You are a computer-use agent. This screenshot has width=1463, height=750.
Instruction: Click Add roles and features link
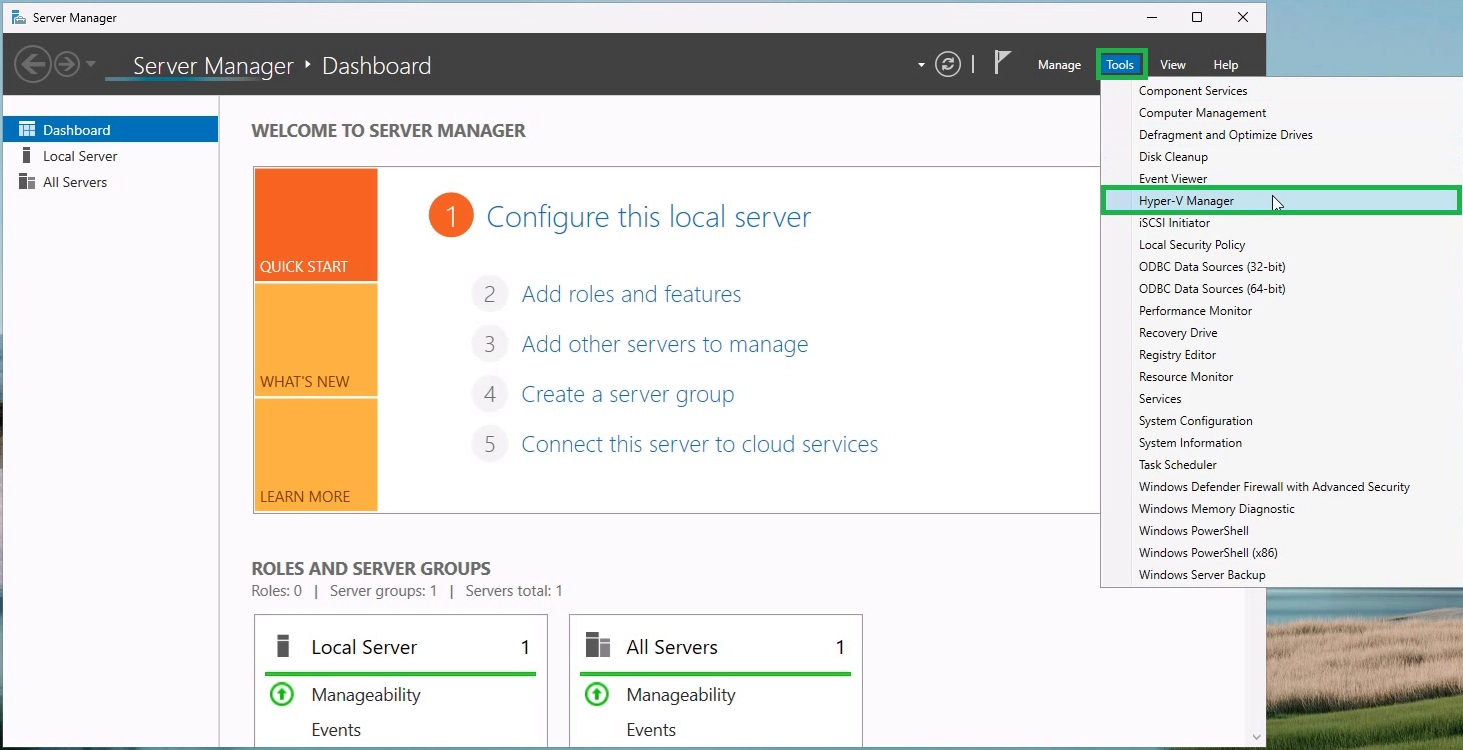pos(631,294)
